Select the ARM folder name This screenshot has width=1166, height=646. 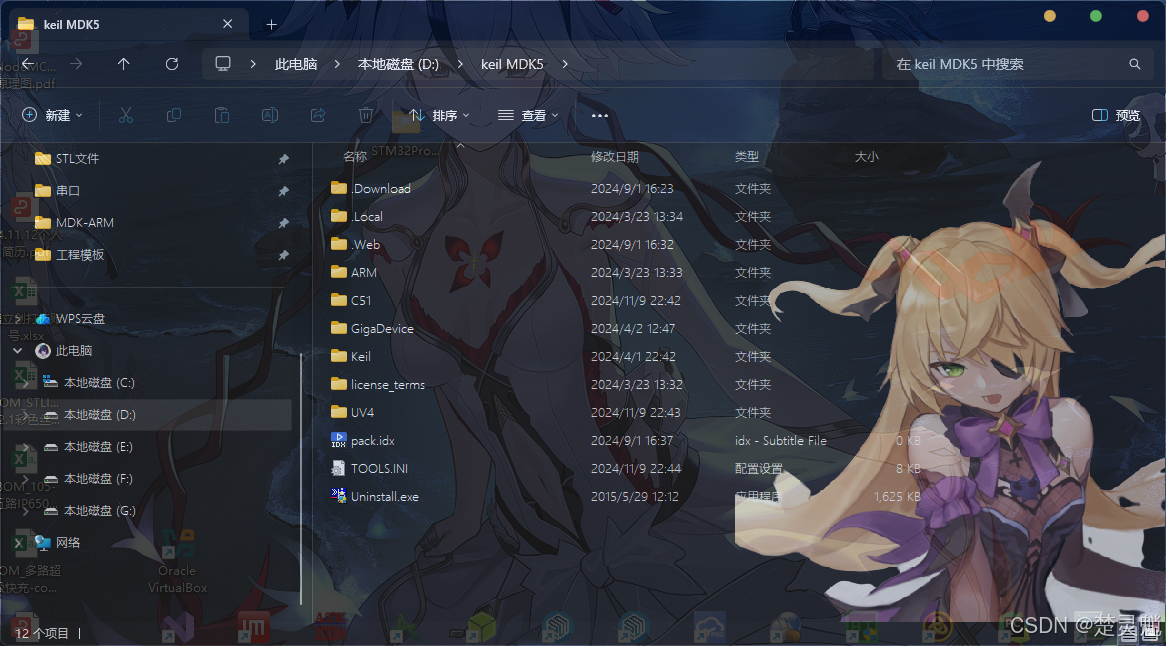(x=364, y=273)
